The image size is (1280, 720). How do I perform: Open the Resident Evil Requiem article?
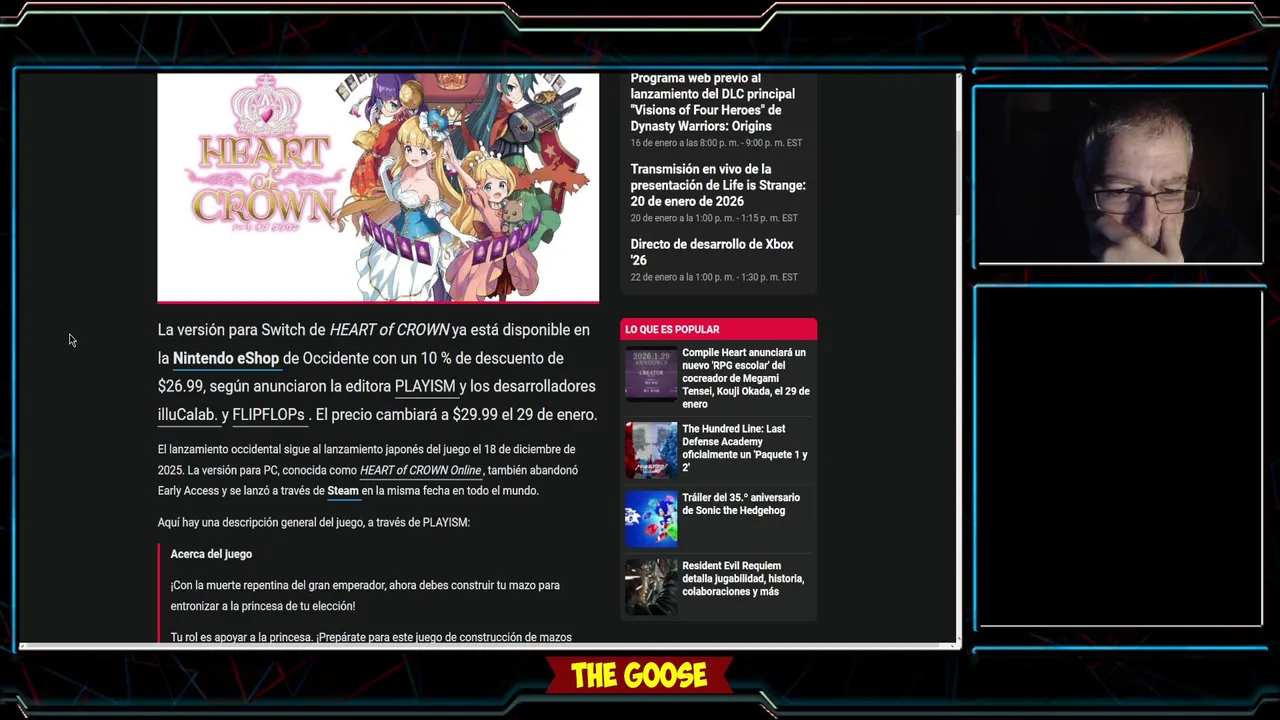(x=743, y=579)
